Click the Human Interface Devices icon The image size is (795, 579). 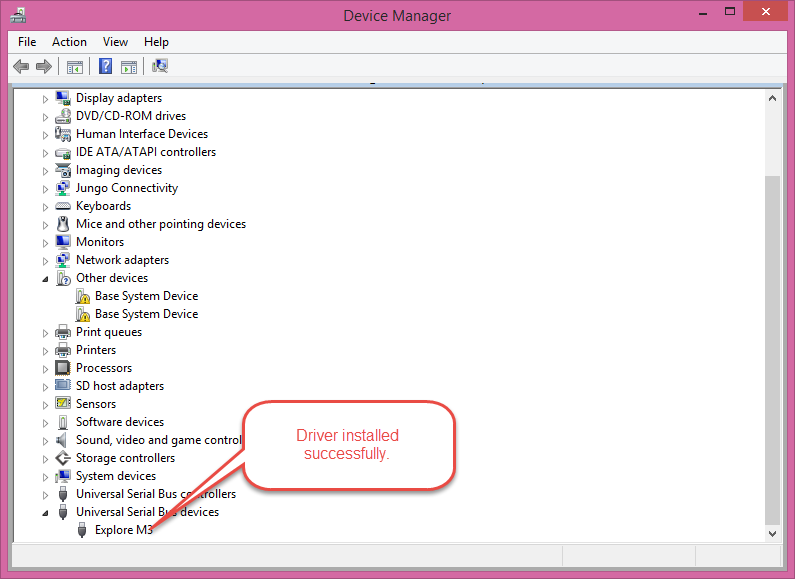(x=63, y=134)
